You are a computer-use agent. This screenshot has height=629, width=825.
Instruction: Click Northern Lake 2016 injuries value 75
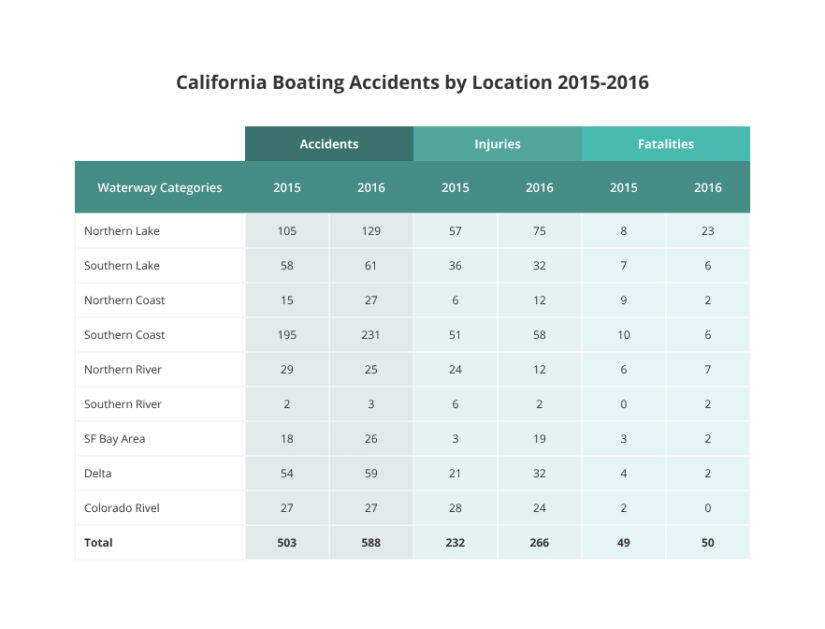point(539,231)
